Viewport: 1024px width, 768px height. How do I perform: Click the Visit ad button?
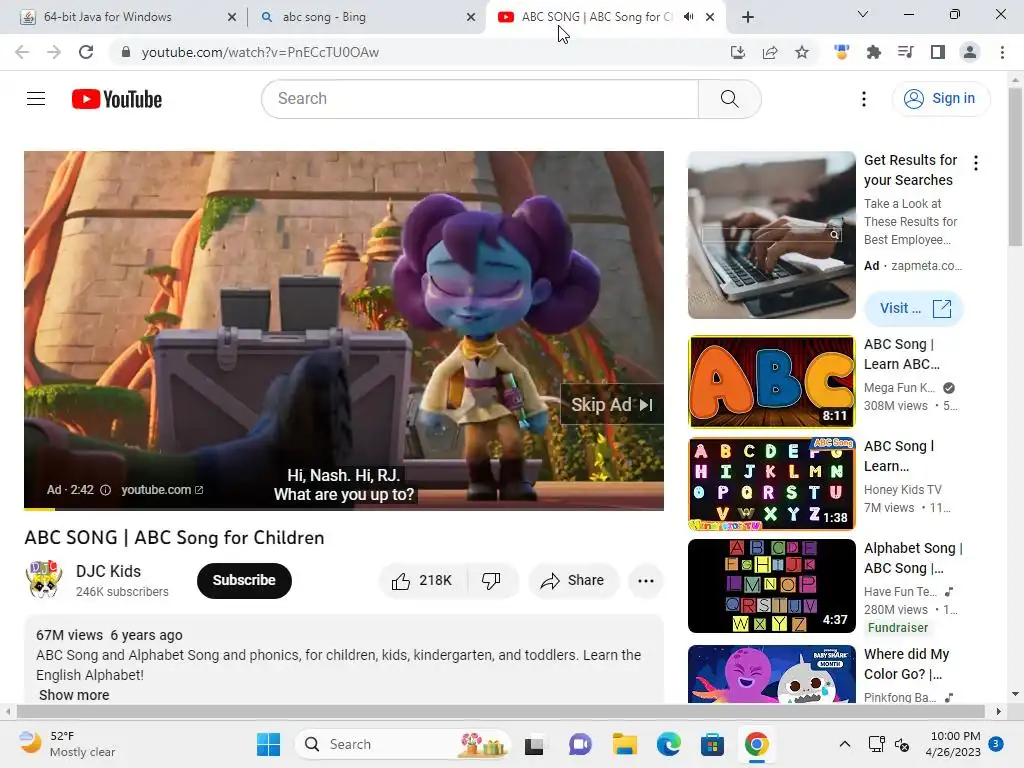click(914, 308)
